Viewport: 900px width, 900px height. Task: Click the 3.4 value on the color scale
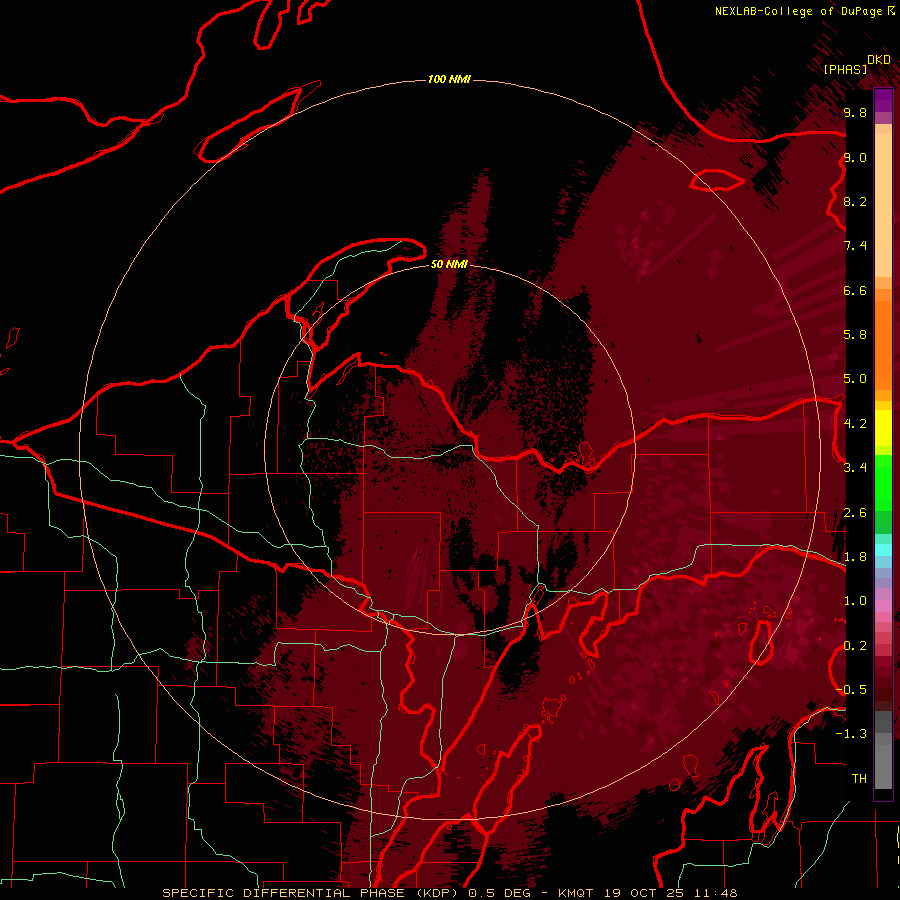pyautogui.click(x=855, y=468)
